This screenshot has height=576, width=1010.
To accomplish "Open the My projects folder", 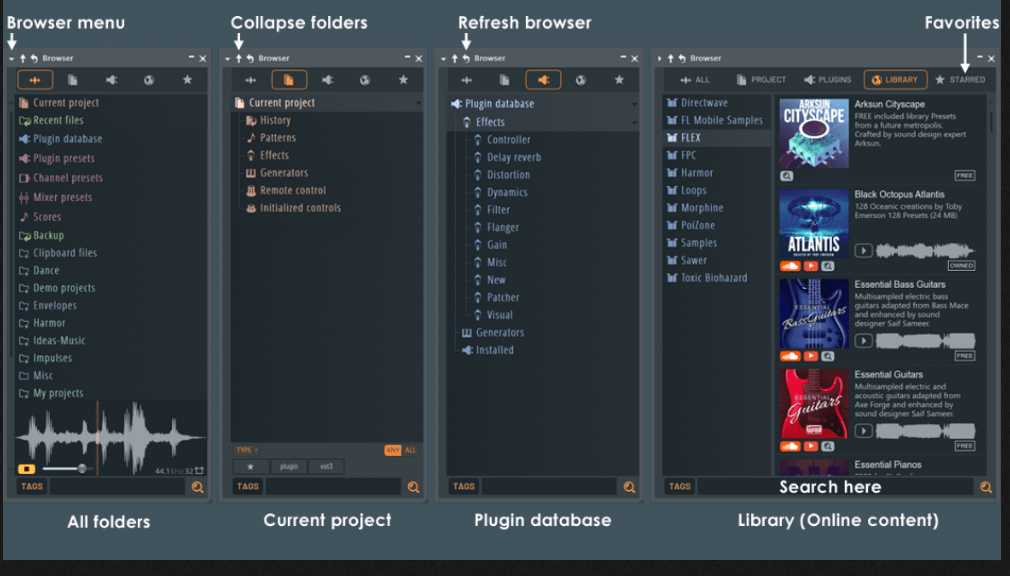I will (x=51, y=393).
